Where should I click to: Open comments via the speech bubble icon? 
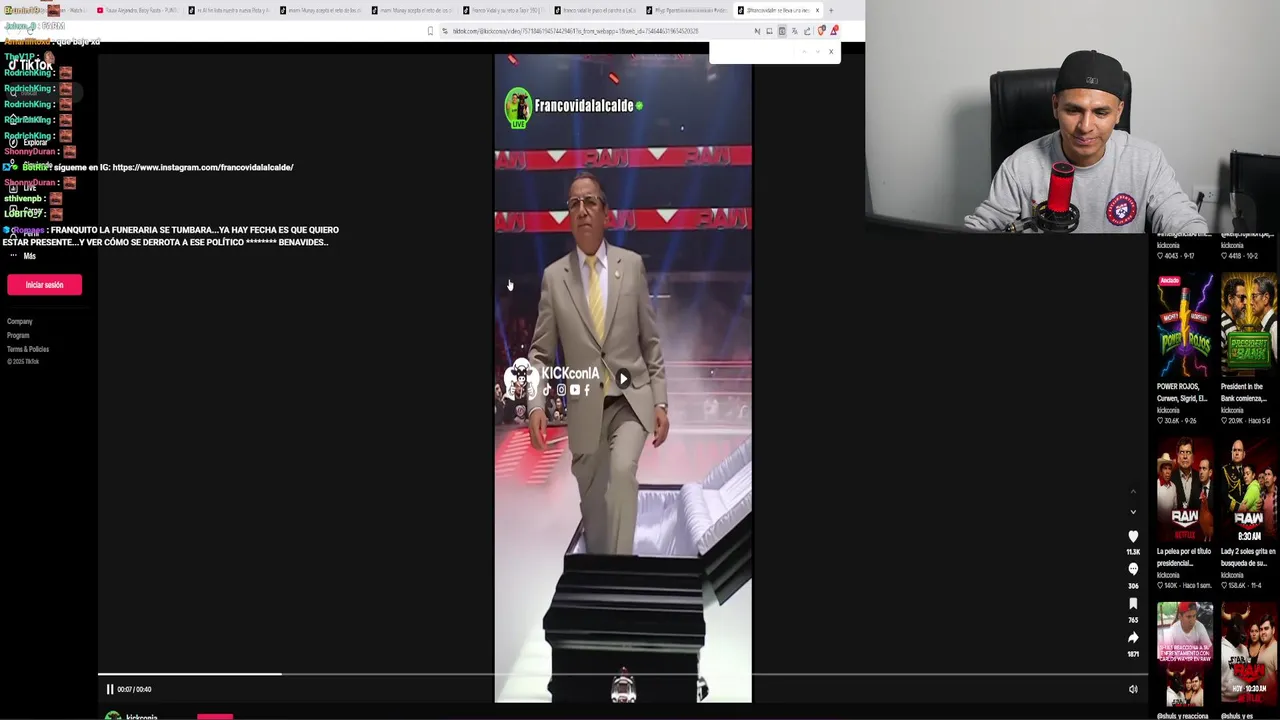point(1133,569)
